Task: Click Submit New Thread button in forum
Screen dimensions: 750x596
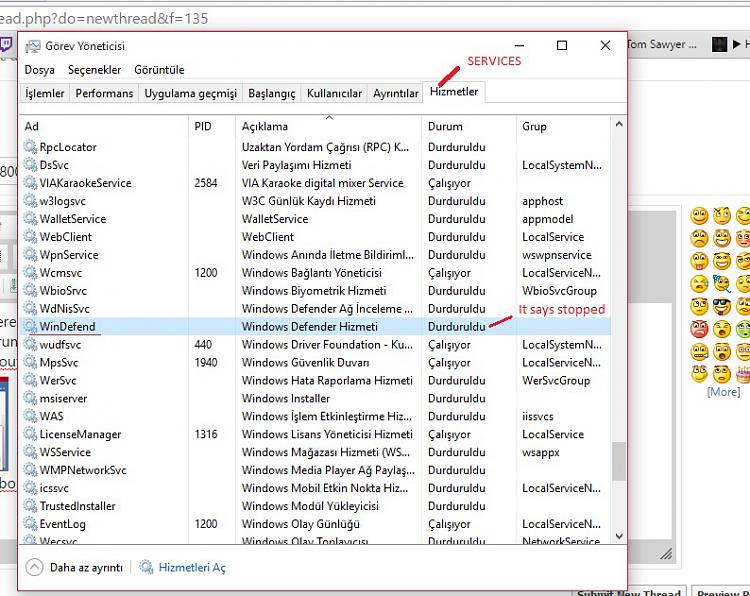Action: (x=629, y=591)
